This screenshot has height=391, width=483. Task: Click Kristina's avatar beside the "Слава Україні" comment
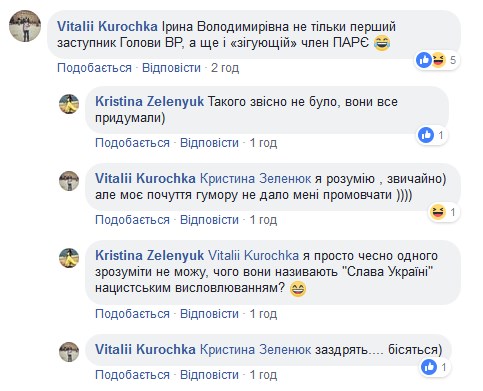click(x=69, y=258)
